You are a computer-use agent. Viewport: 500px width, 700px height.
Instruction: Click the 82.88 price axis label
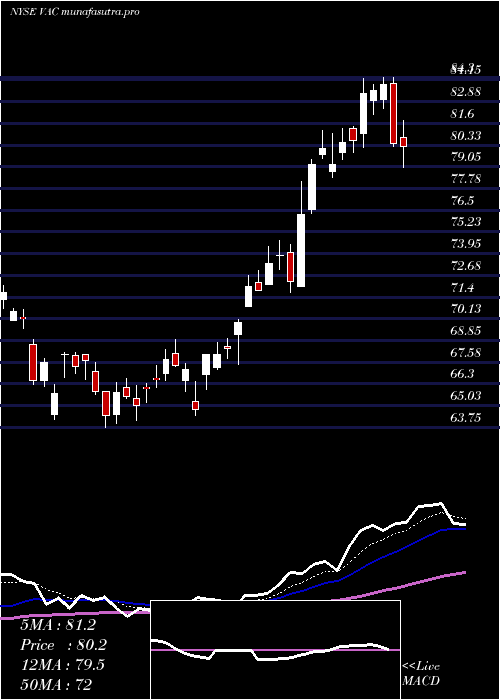(x=466, y=92)
